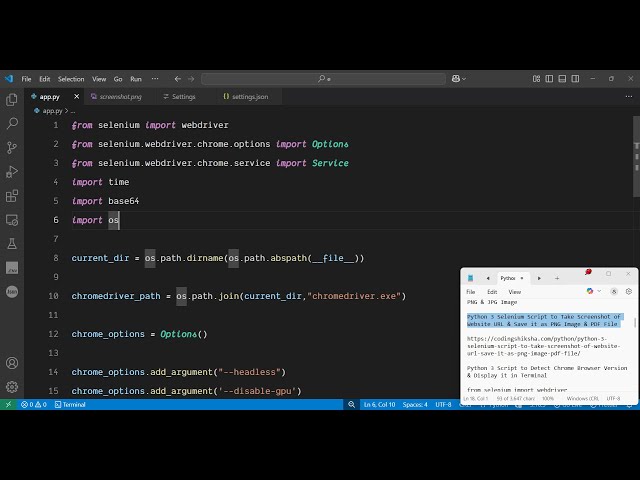Toggle the bottom Panel layout
The height and width of the screenshot is (480, 640).
point(562,78)
